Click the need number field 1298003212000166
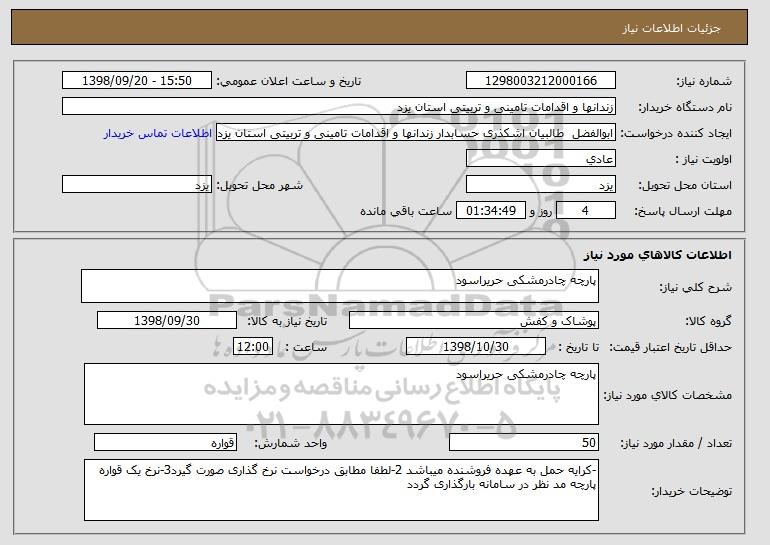The image size is (770, 545). pos(541,81)
